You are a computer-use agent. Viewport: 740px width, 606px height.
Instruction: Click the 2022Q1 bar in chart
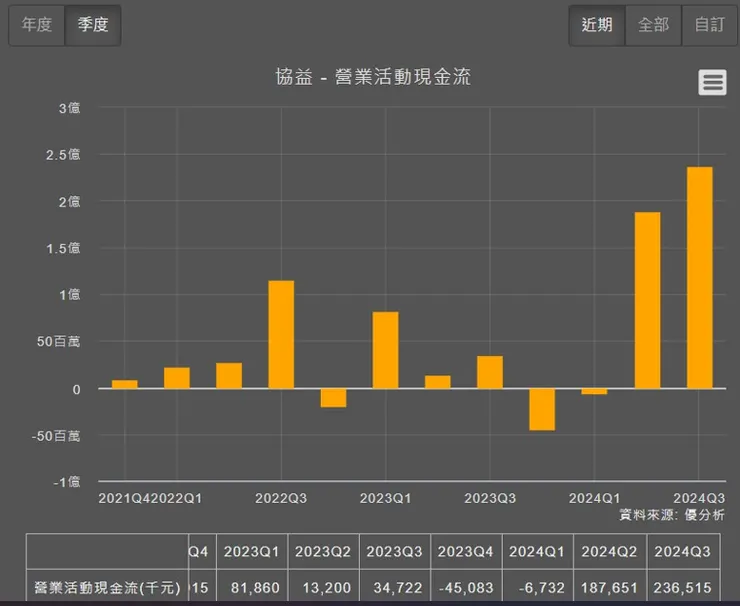(x=177, y=378)
